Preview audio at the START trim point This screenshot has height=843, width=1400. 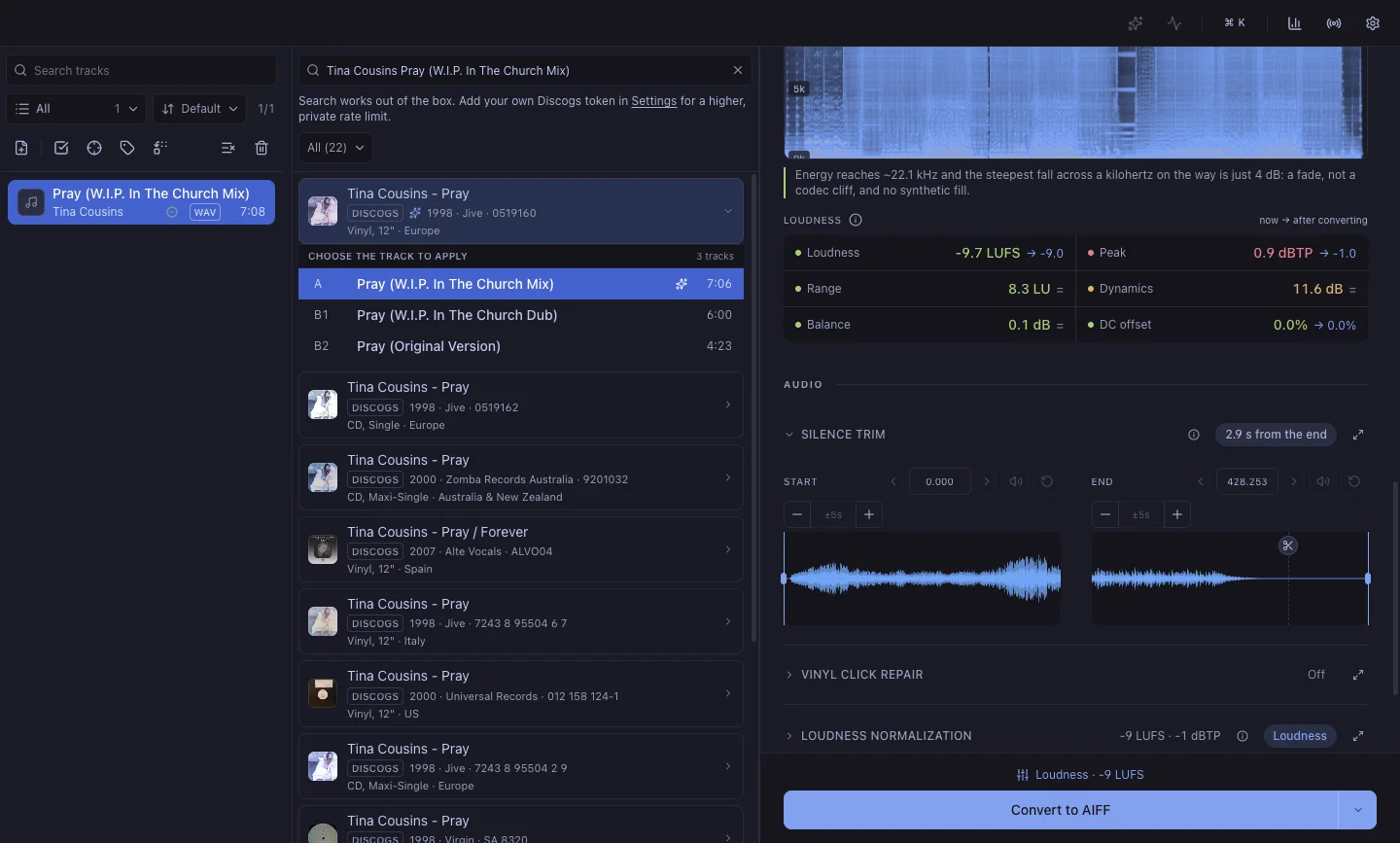click(x=1016, y=481)
